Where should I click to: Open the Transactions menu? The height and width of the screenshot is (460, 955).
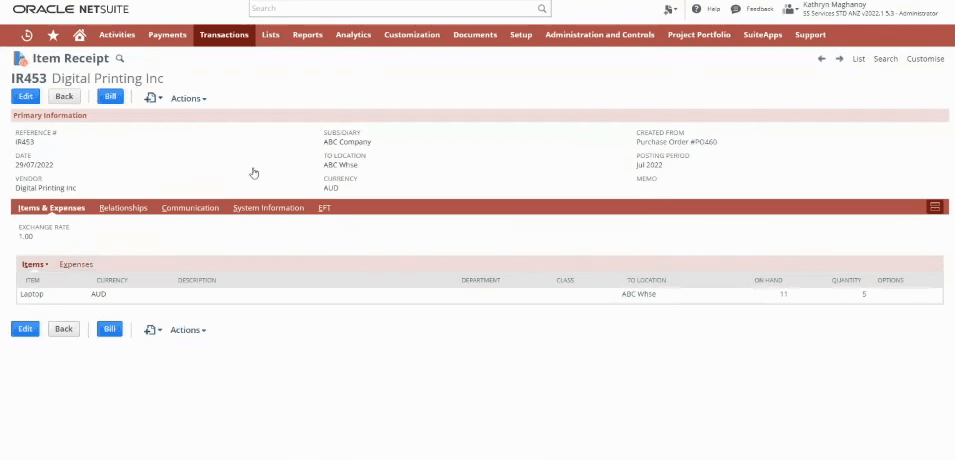coord(224,35)
